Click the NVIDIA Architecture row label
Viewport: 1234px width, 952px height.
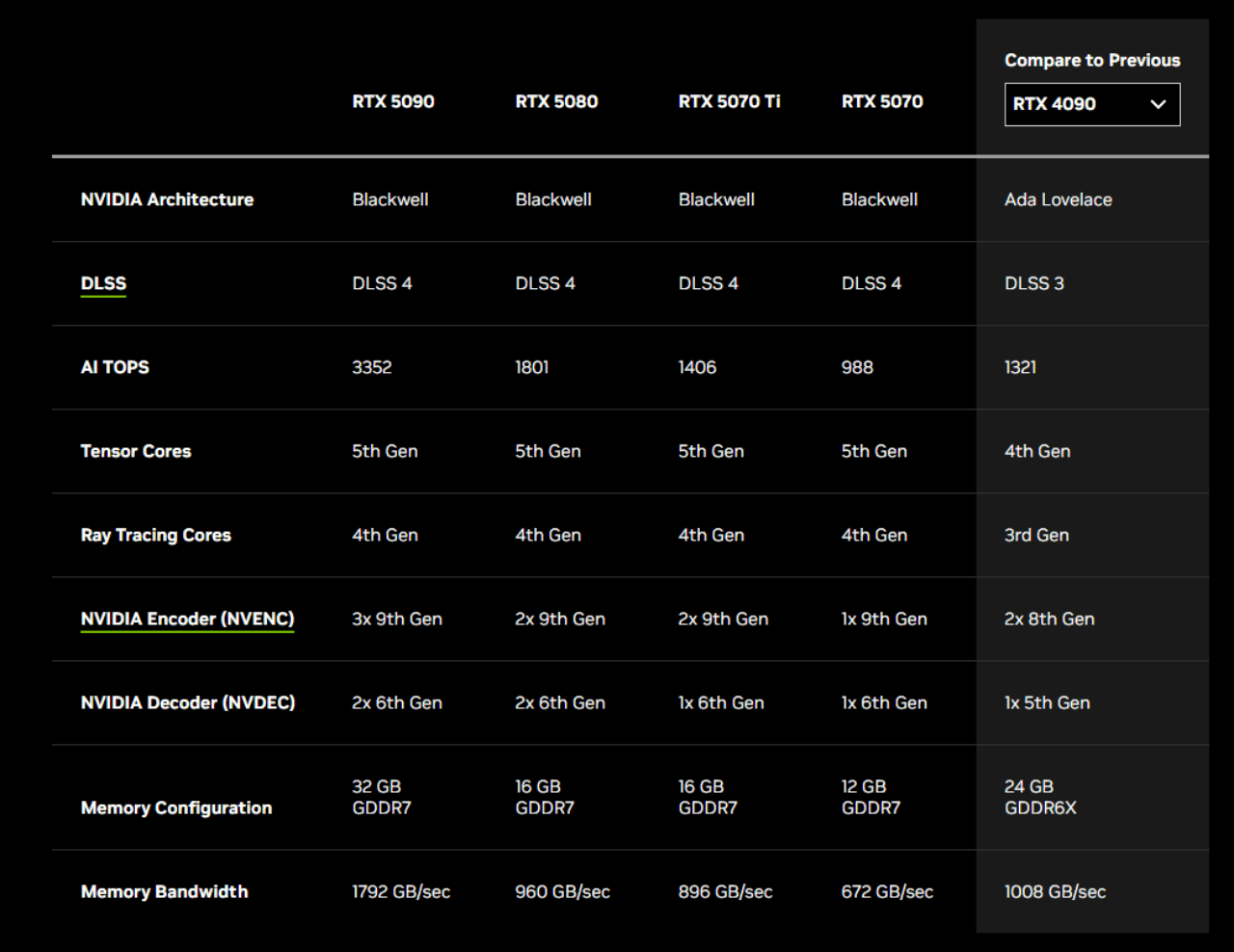pyautogui.click(x=167, y=199)
